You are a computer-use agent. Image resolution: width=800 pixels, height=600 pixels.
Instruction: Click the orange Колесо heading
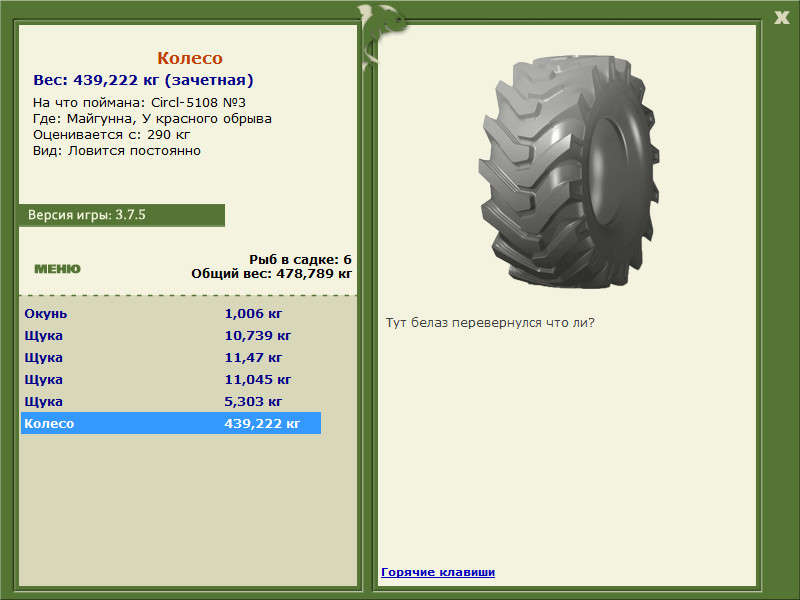coord(190,58)
